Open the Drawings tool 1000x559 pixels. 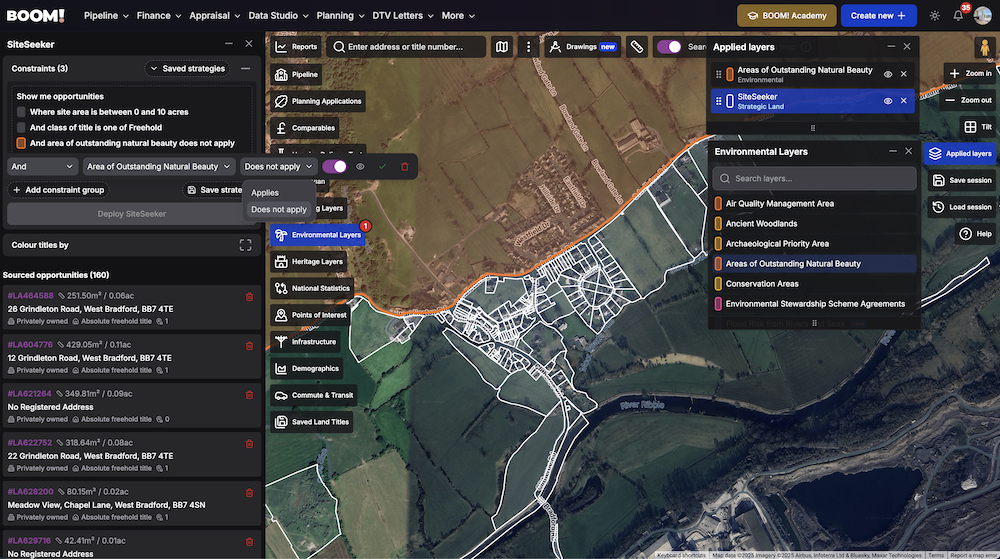pos(583,47)
